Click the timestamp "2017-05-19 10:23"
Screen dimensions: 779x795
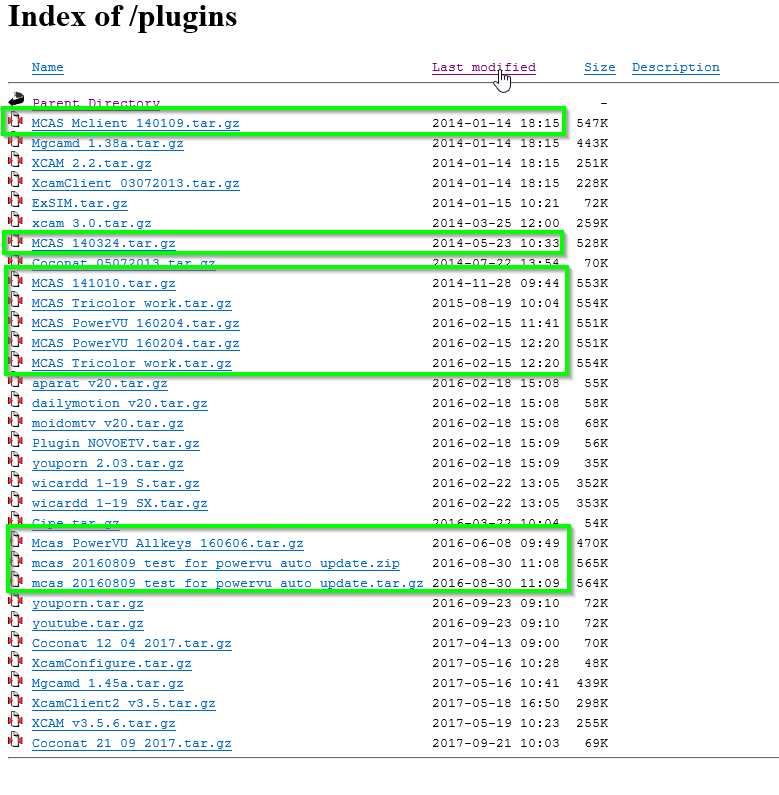click(x=495, y=724)
